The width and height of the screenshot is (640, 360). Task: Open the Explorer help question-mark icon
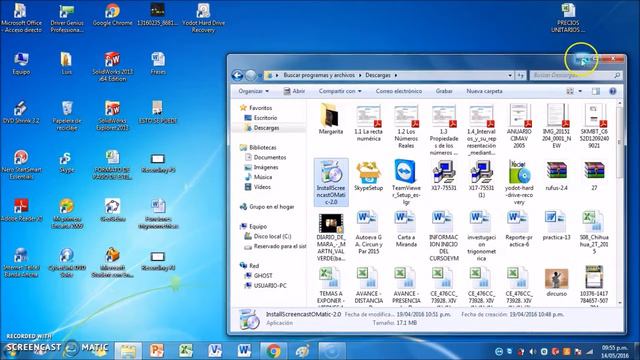click(x=612, y=91)
